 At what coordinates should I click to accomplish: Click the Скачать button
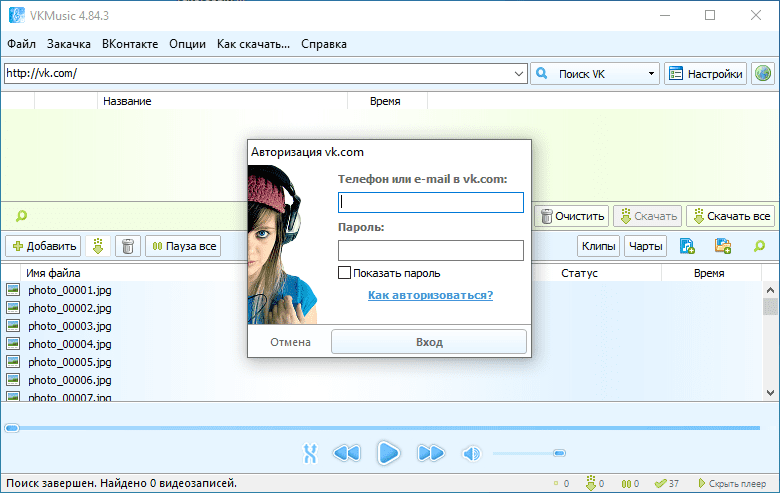click(648, 216)
